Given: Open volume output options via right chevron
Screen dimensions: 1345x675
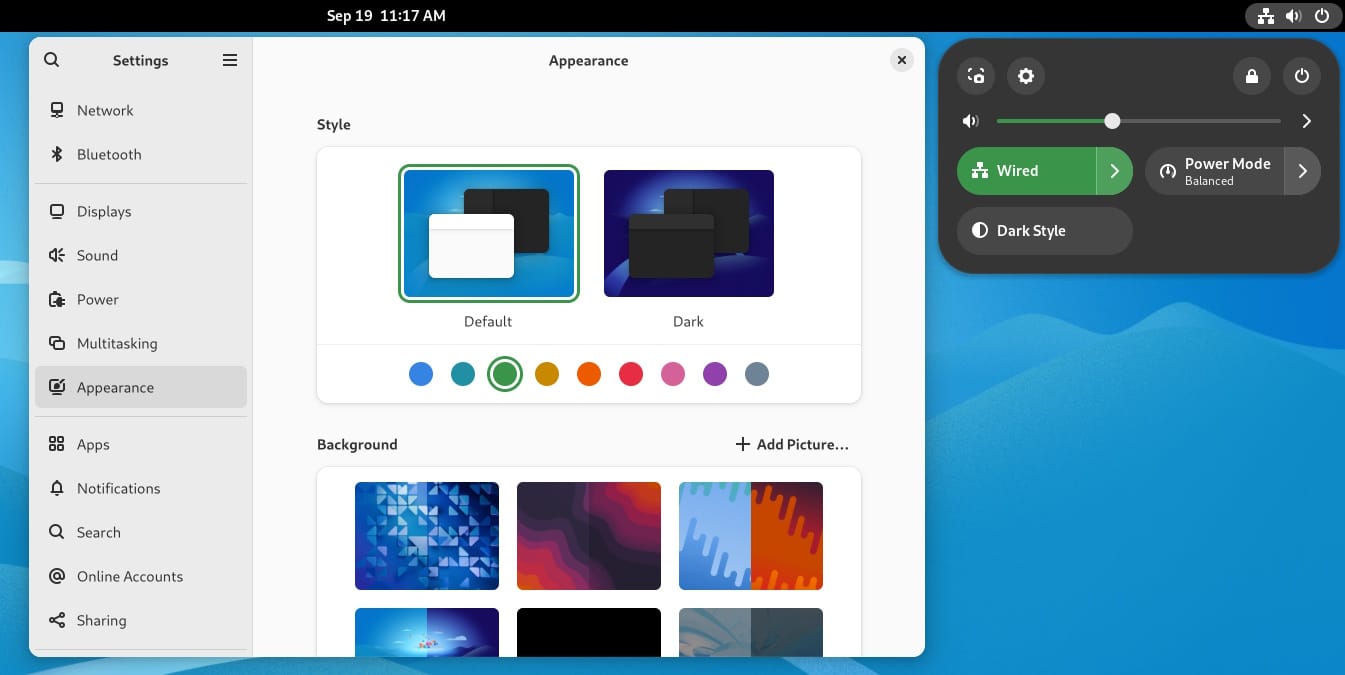Looking at the screenshot, I should [x=1306, y=120].
